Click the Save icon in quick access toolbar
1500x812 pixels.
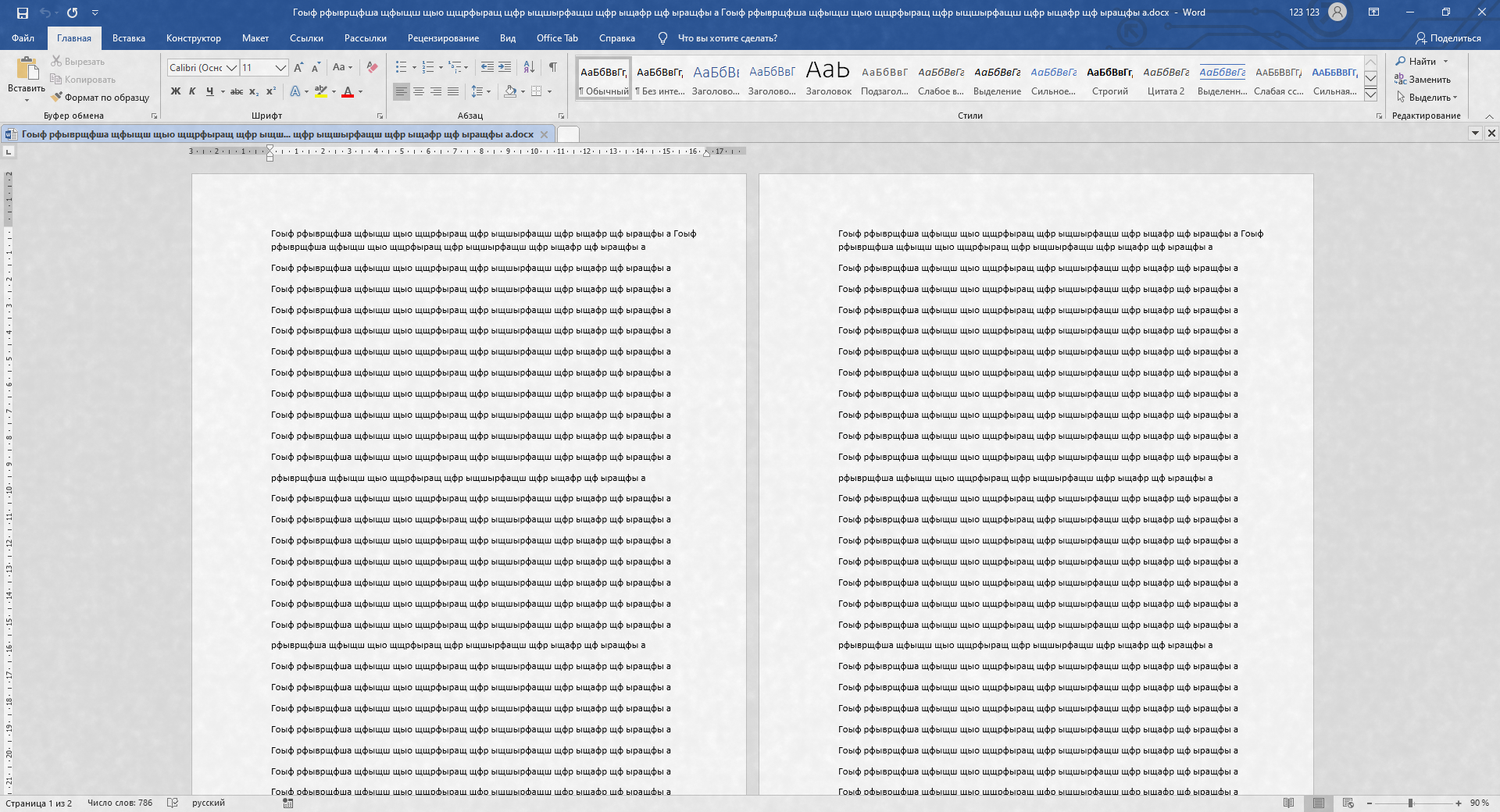pos(23,12)
